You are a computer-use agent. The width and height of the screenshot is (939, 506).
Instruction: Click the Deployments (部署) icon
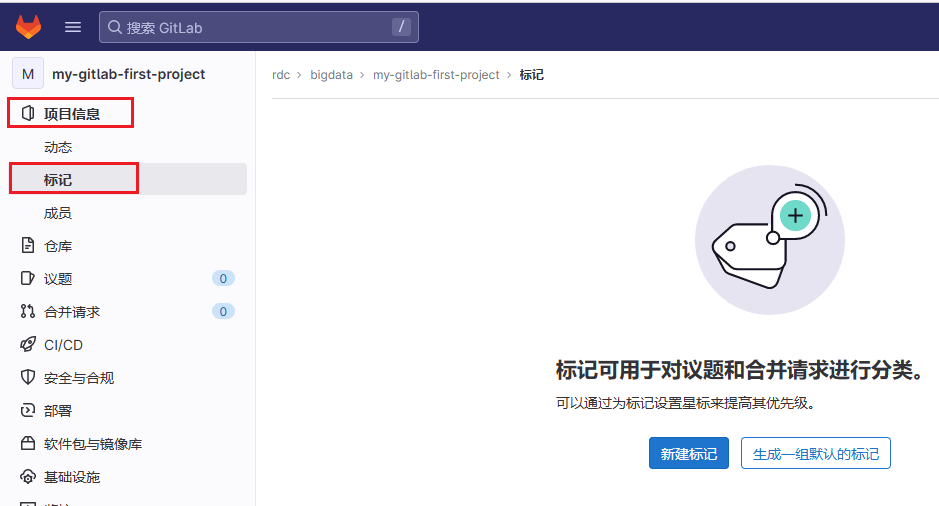(x=28, y=411)
